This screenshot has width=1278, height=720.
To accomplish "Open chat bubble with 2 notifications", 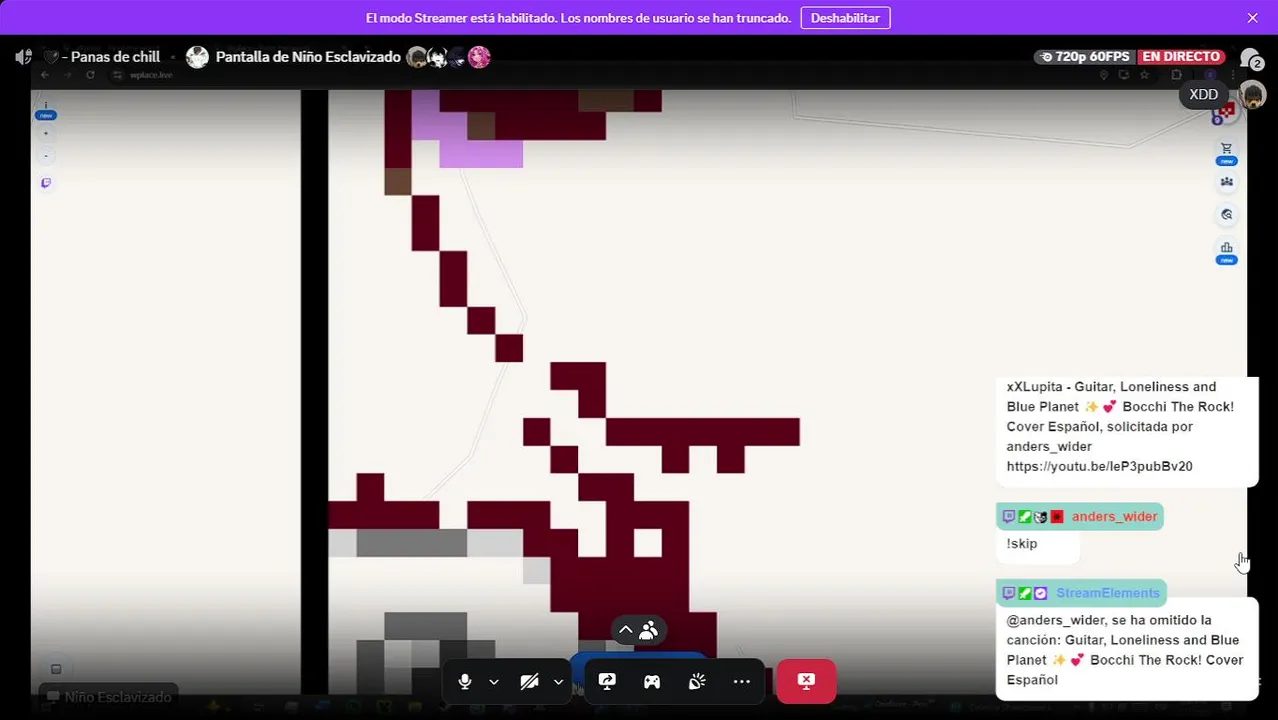I will coord(1250,58).
